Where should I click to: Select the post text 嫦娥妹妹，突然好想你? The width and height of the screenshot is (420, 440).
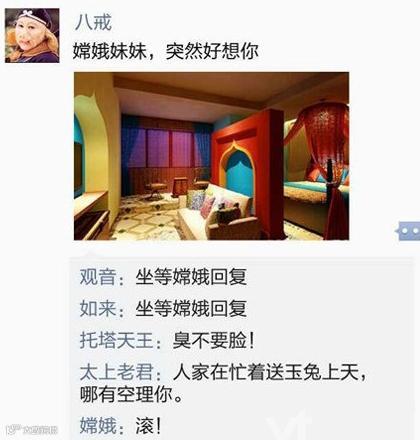(166, 52)
